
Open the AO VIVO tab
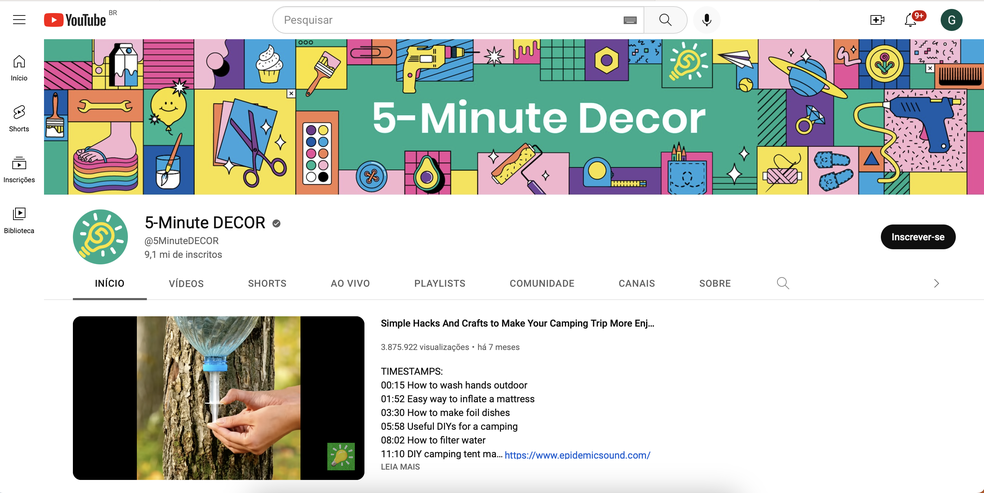(x=350, y=284)
